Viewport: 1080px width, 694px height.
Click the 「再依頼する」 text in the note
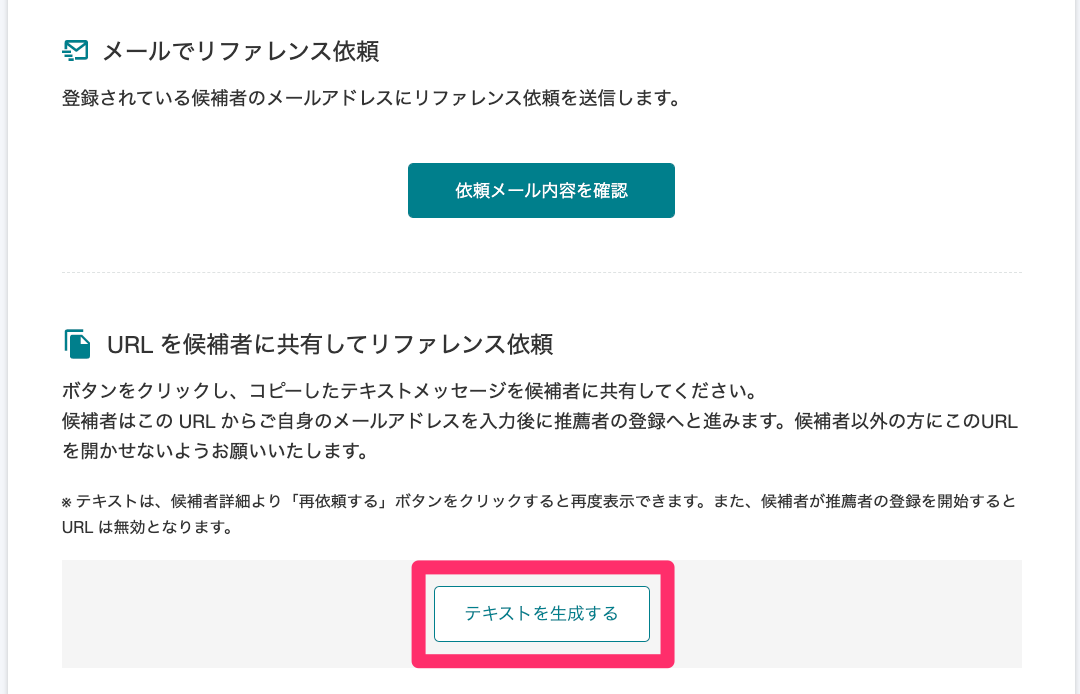(x=338, y=501)
